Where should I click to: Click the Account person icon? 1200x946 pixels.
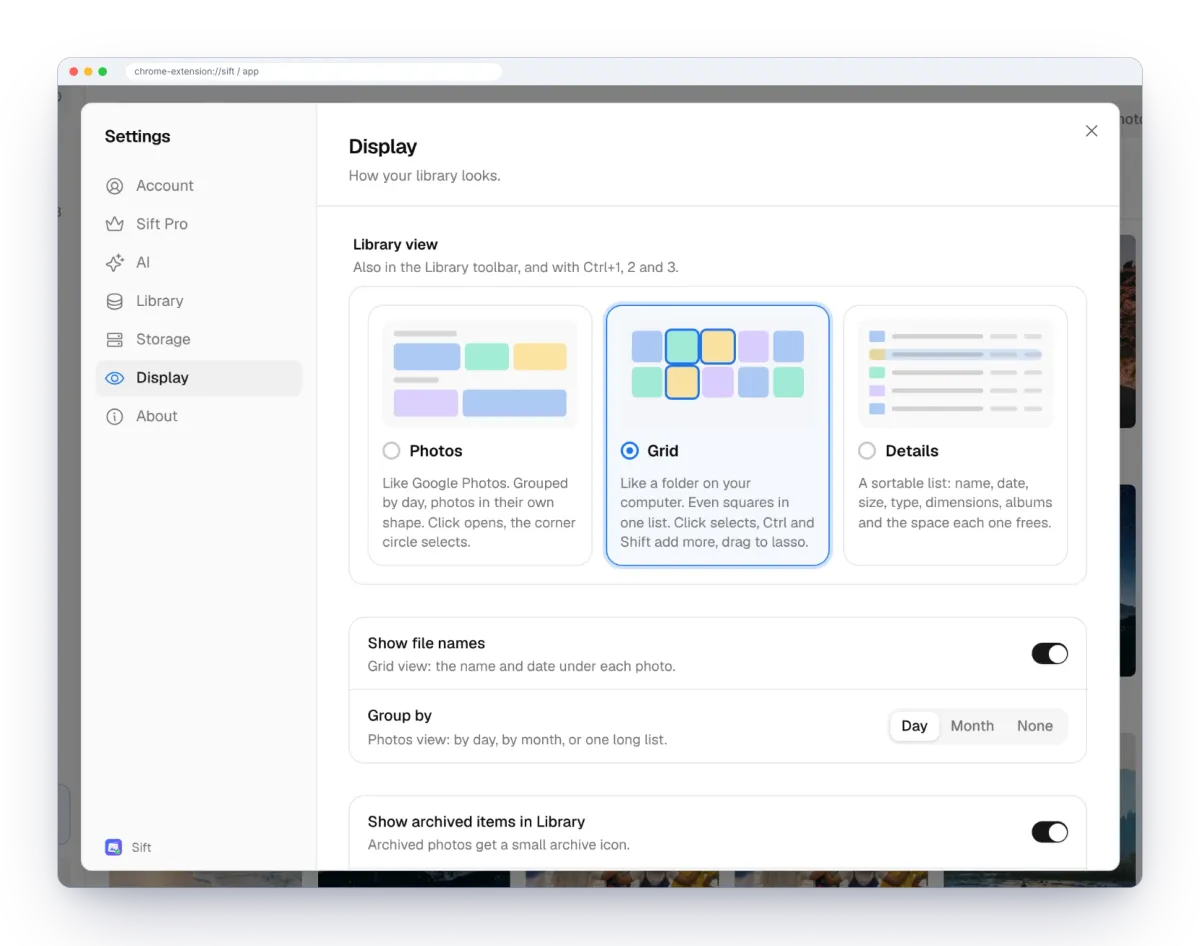tap(115, 186)
